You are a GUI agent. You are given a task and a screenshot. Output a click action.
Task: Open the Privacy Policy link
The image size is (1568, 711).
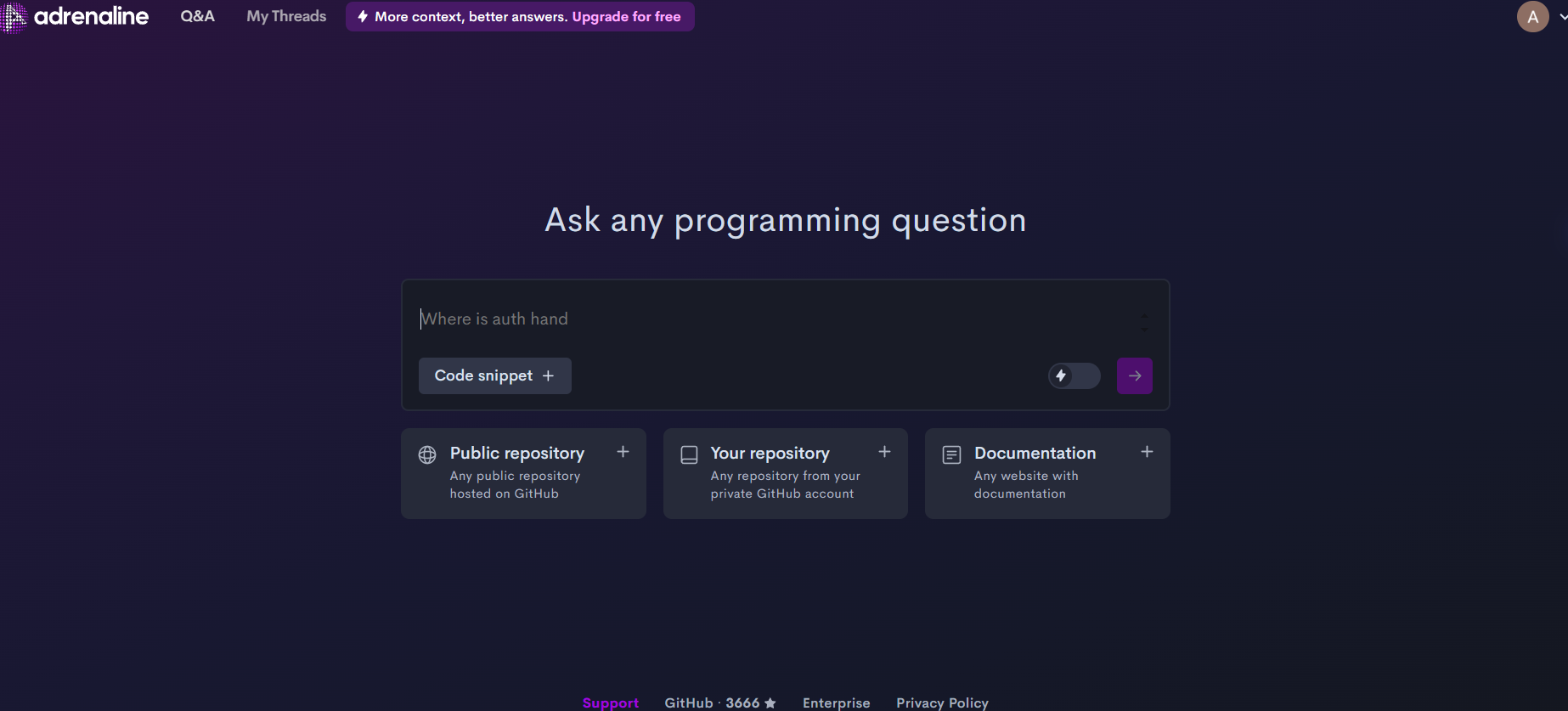coord(942,703)
